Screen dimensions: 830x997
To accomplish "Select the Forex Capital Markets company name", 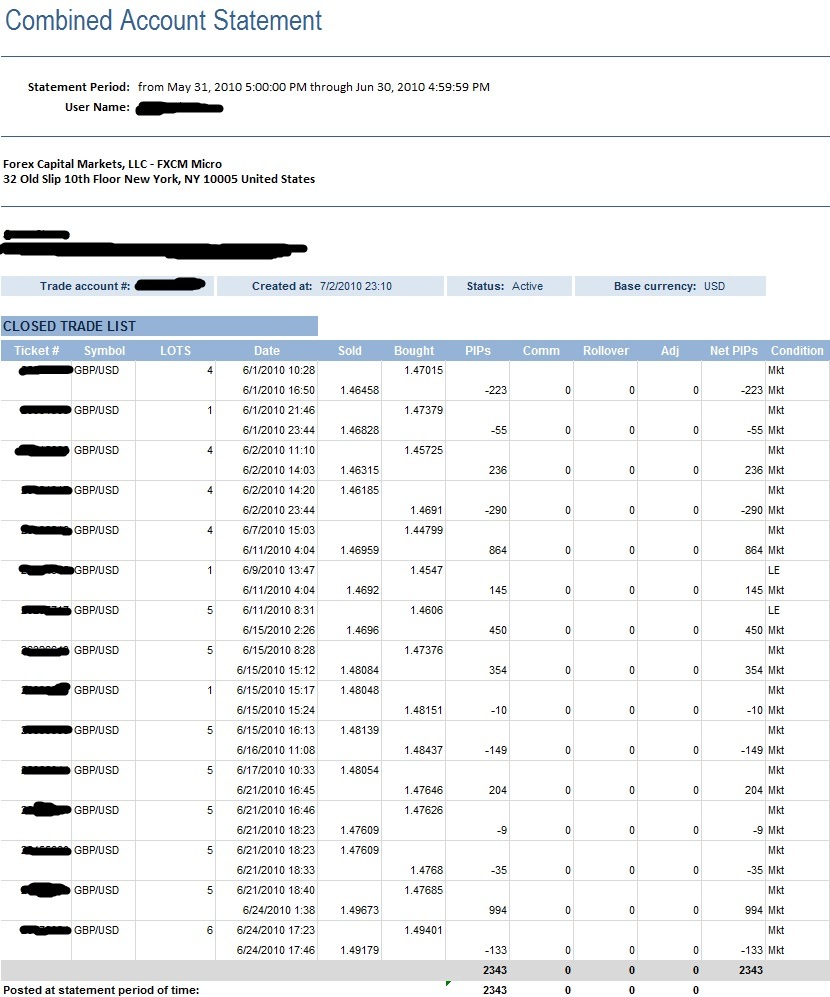I will point(112,164).
